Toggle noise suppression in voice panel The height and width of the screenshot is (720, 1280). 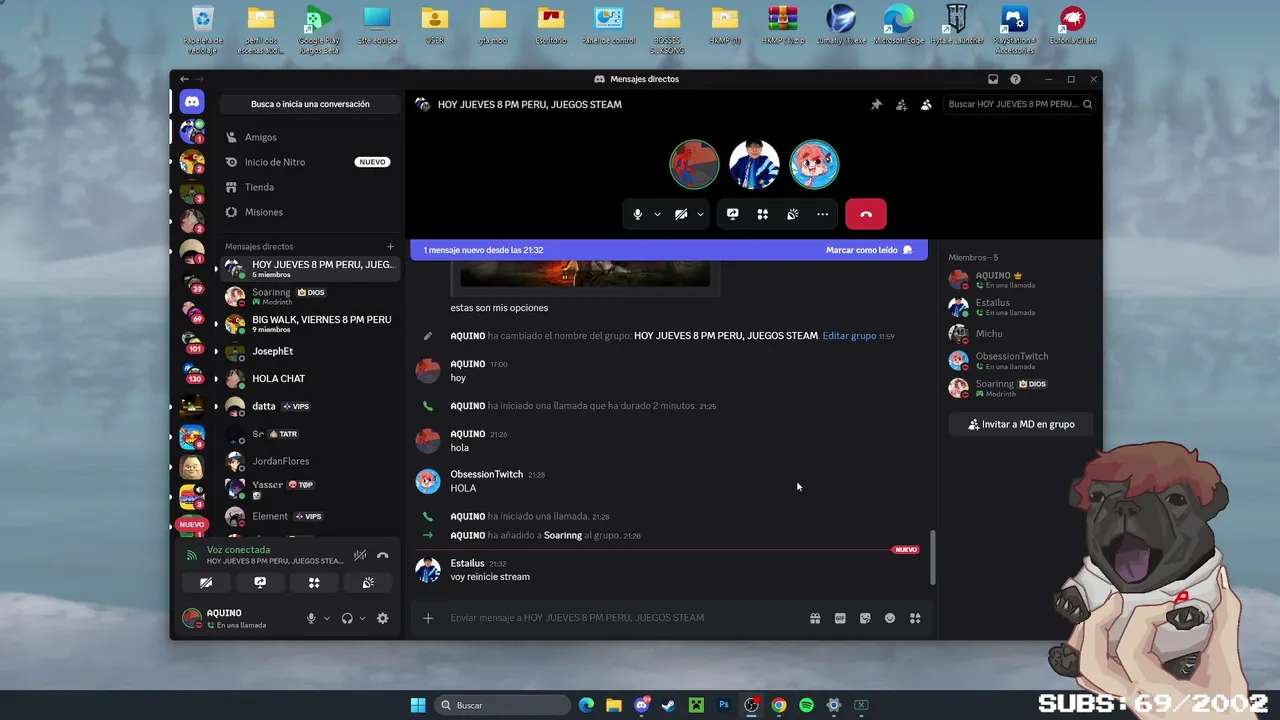(360, 555)
